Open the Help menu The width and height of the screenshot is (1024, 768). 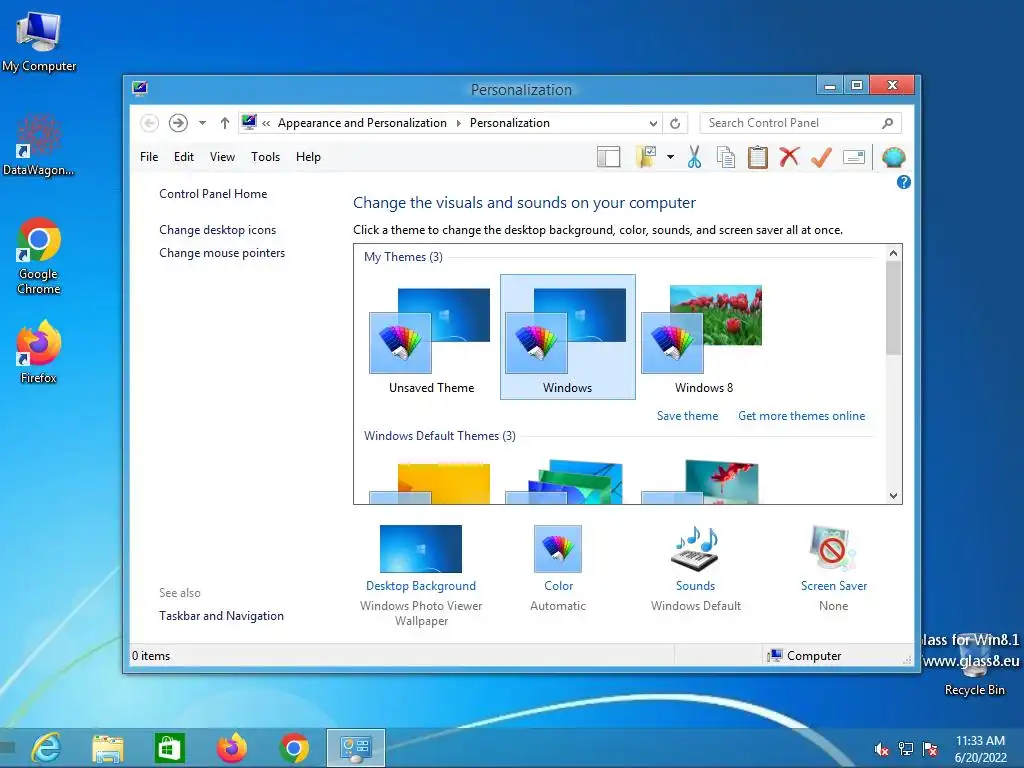tap(308, 157)
